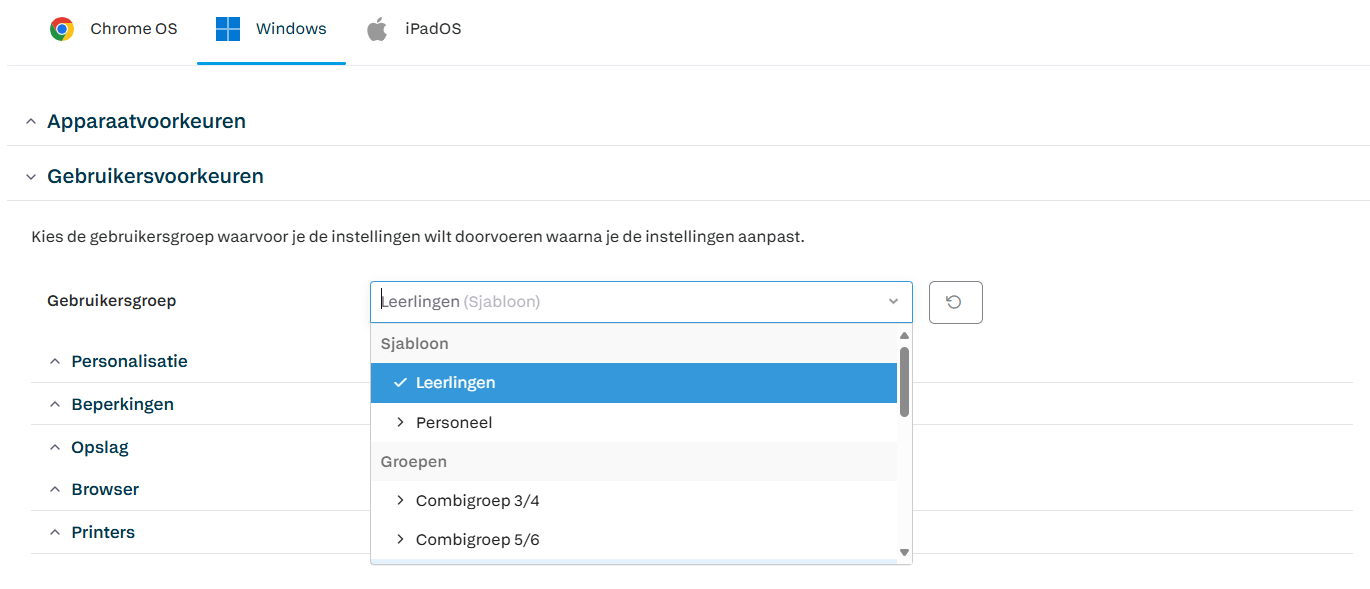The height and width of the screenshot is (589, 1370).
Task: Select Combigroep 3/4 from the group list
Action: [x=634, y=500]
